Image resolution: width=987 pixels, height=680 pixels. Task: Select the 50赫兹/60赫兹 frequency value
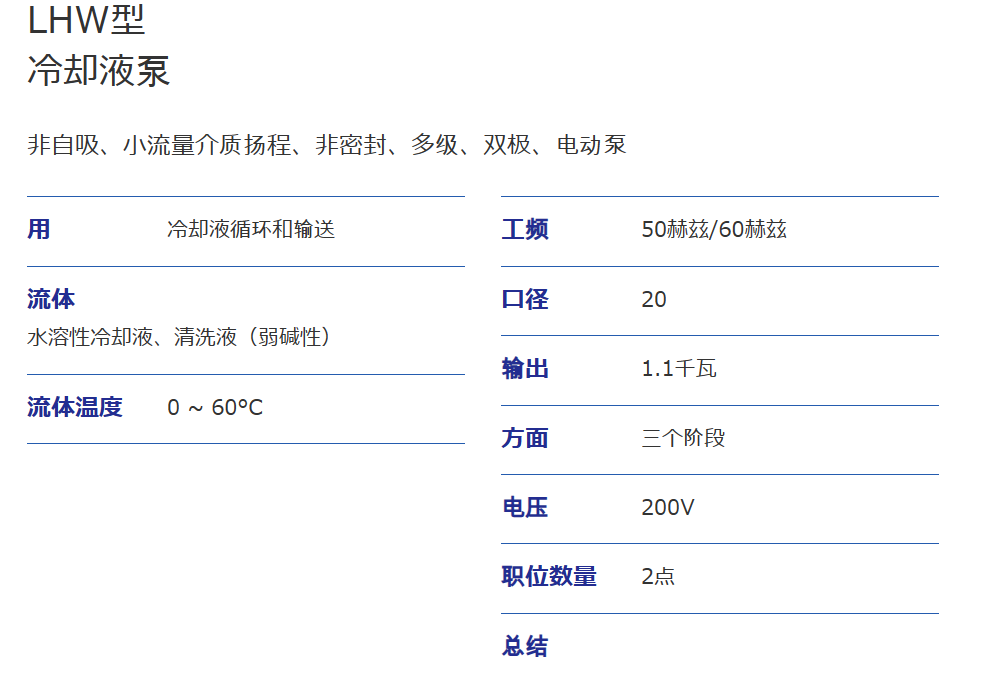(x=714, y=230)
